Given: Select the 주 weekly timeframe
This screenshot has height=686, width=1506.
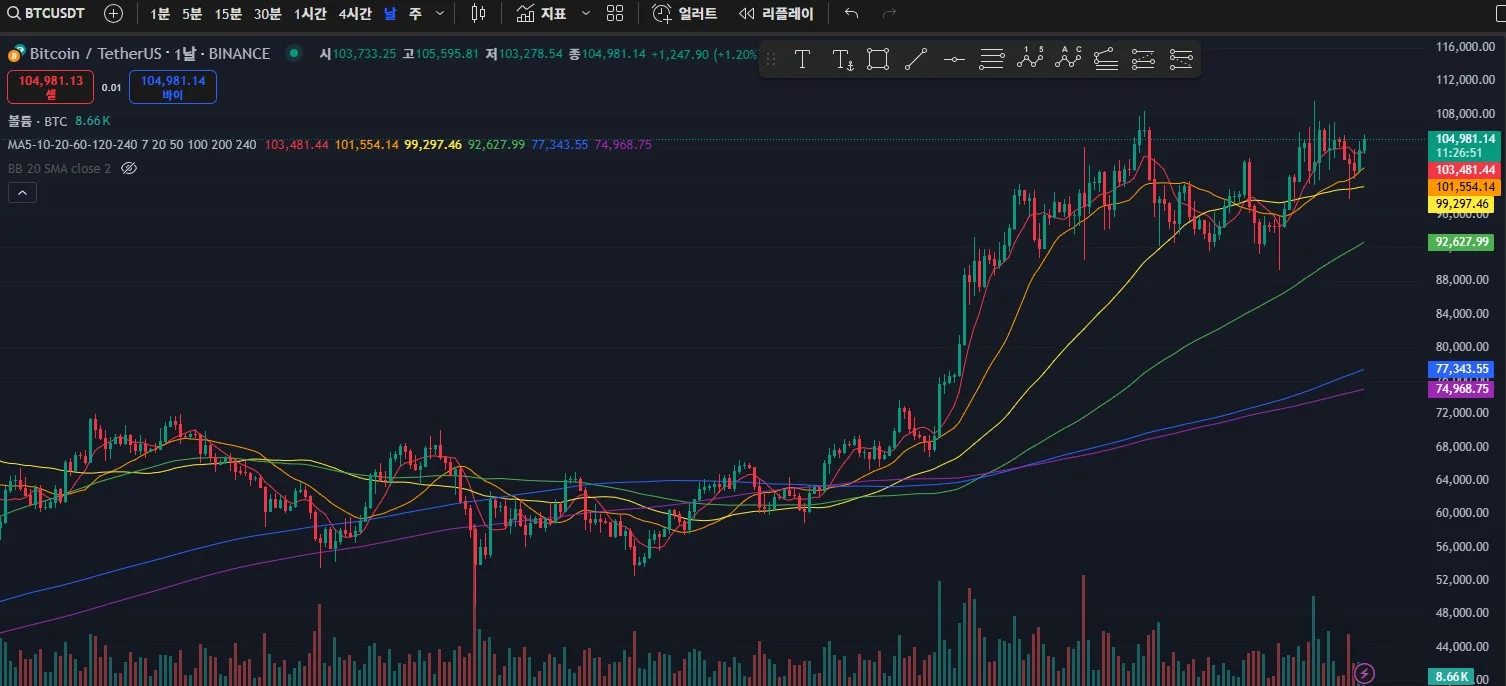Looking at the screenshot, I should click(415, 14).
